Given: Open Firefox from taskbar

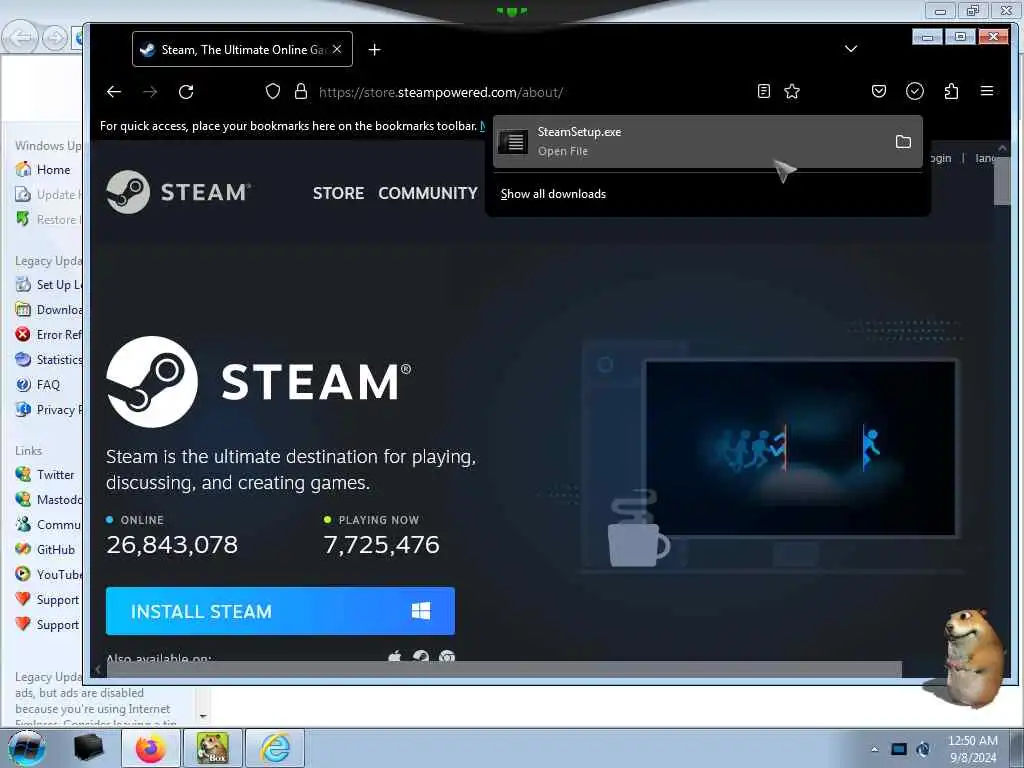Looking at the screenshot, I should (x=150, y=748).
